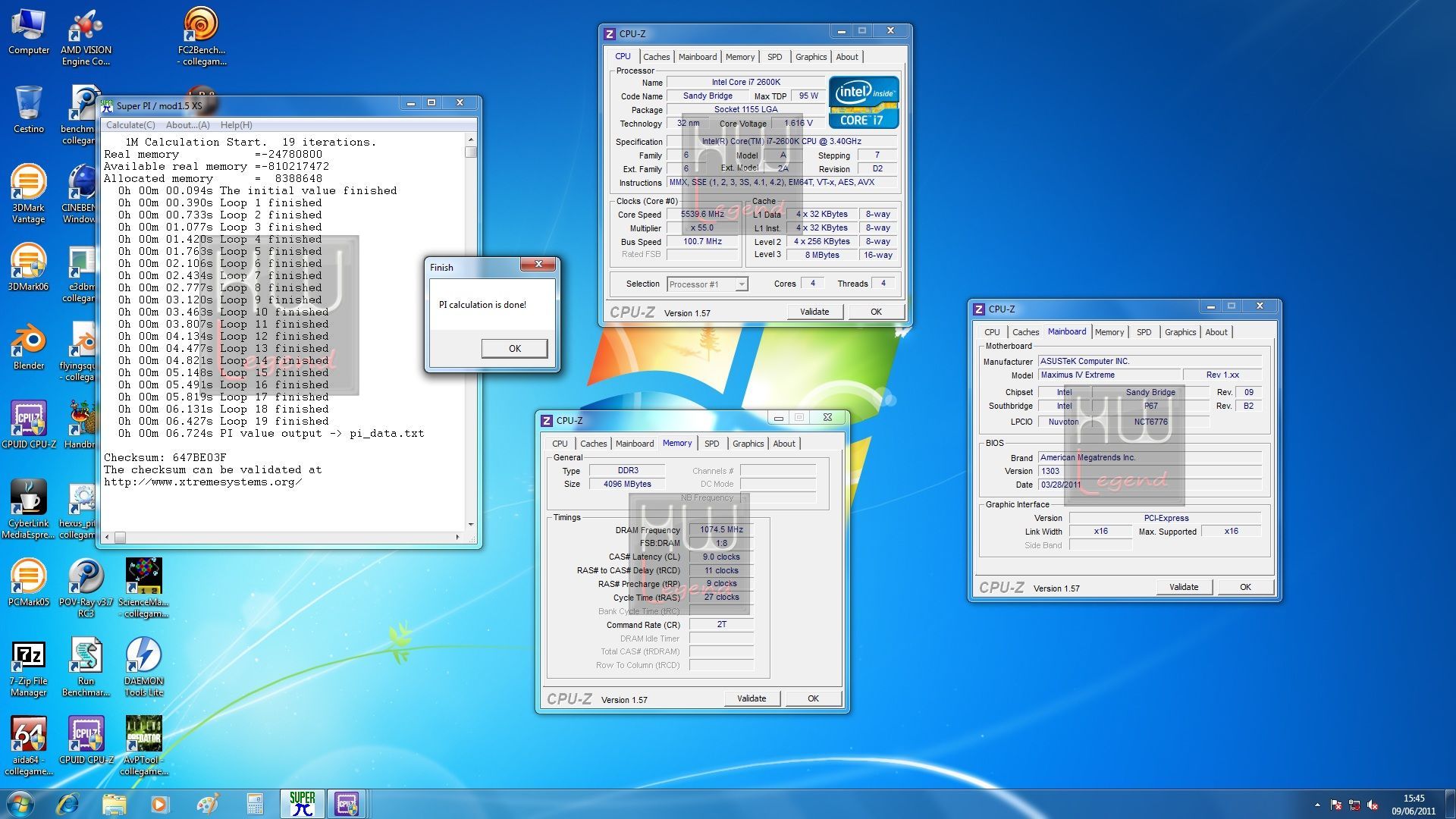The image size is (1456, 819).
Task: Open ScienceMark shortcut icon
Action: click(x=143, y=588)
